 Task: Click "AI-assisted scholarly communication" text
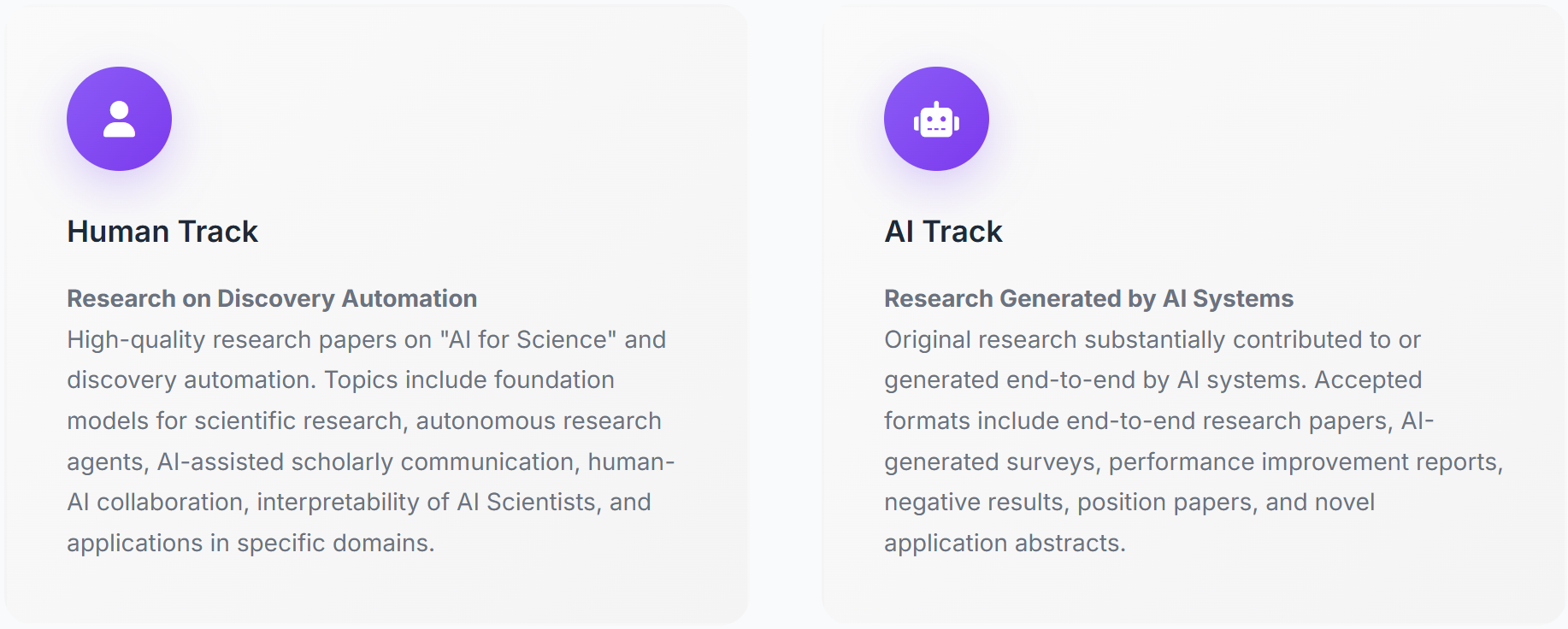click(365, 461)
